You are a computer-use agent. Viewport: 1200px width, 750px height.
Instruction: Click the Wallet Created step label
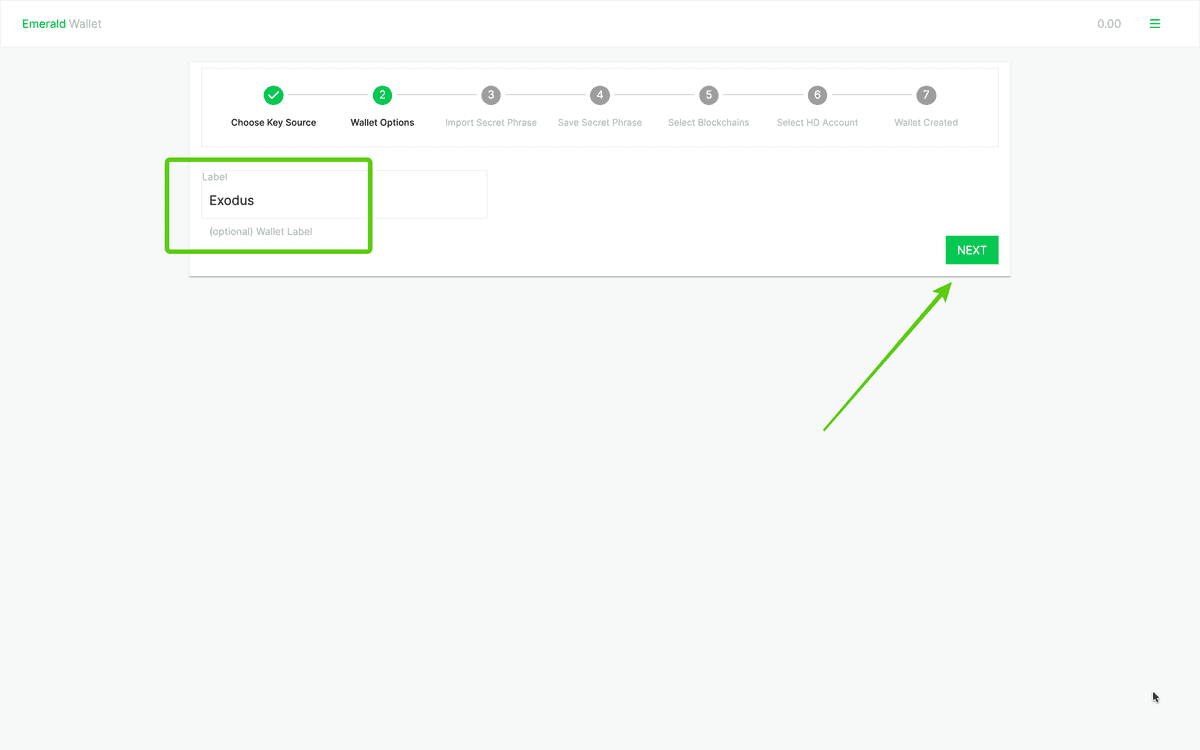[x=926, y=123]
